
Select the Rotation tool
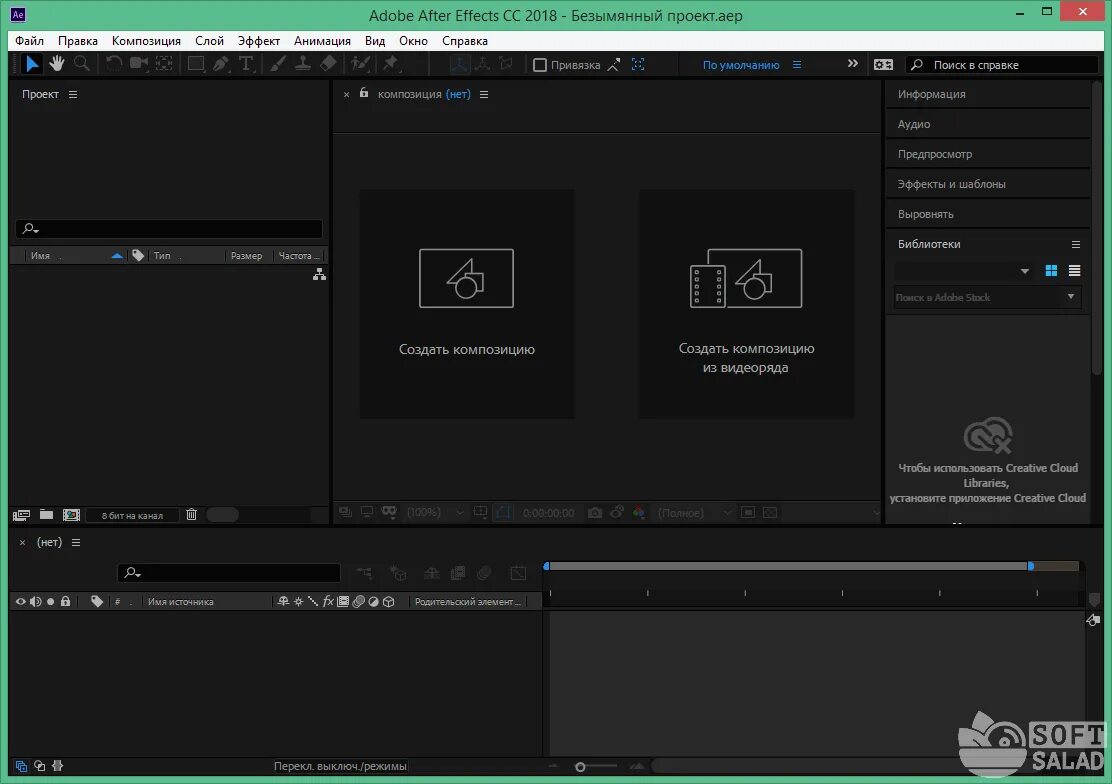(x=113, y=64)
